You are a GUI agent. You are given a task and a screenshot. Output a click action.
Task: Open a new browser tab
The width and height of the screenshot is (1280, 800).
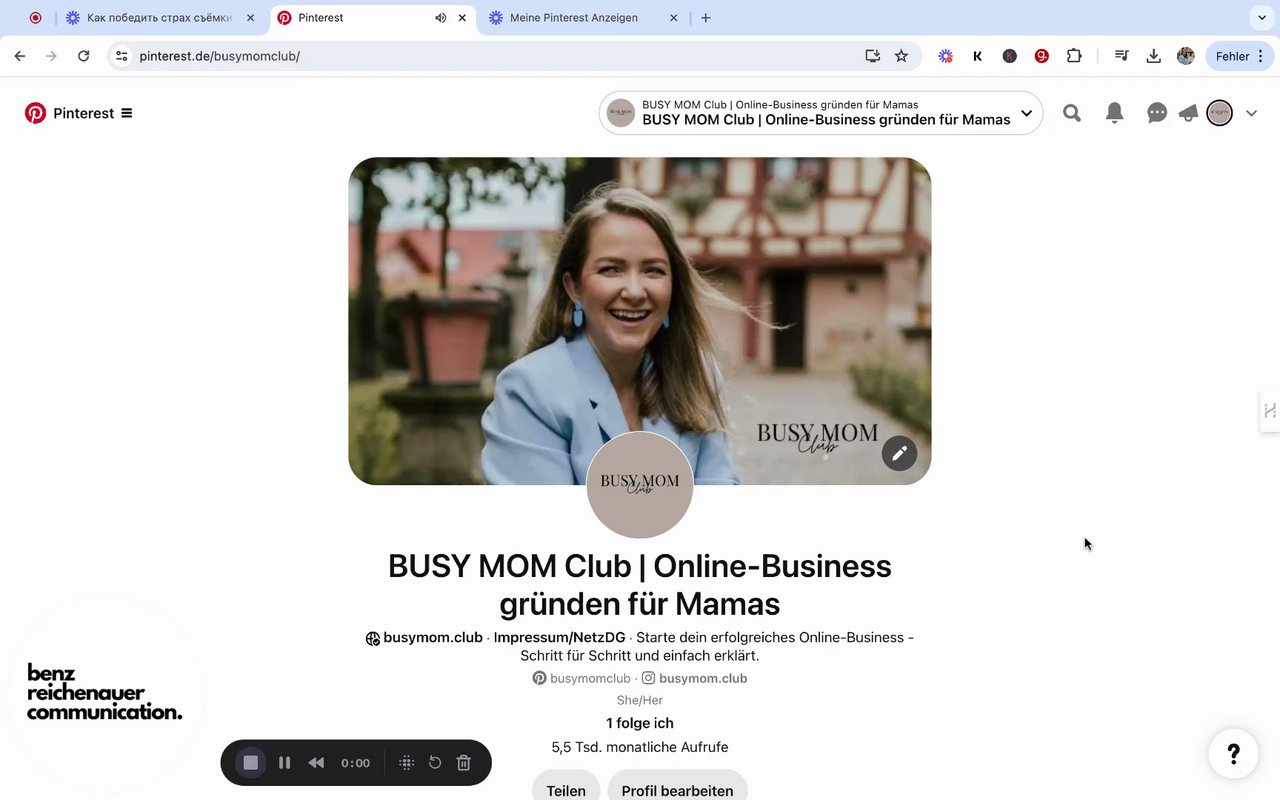(706, 18)
